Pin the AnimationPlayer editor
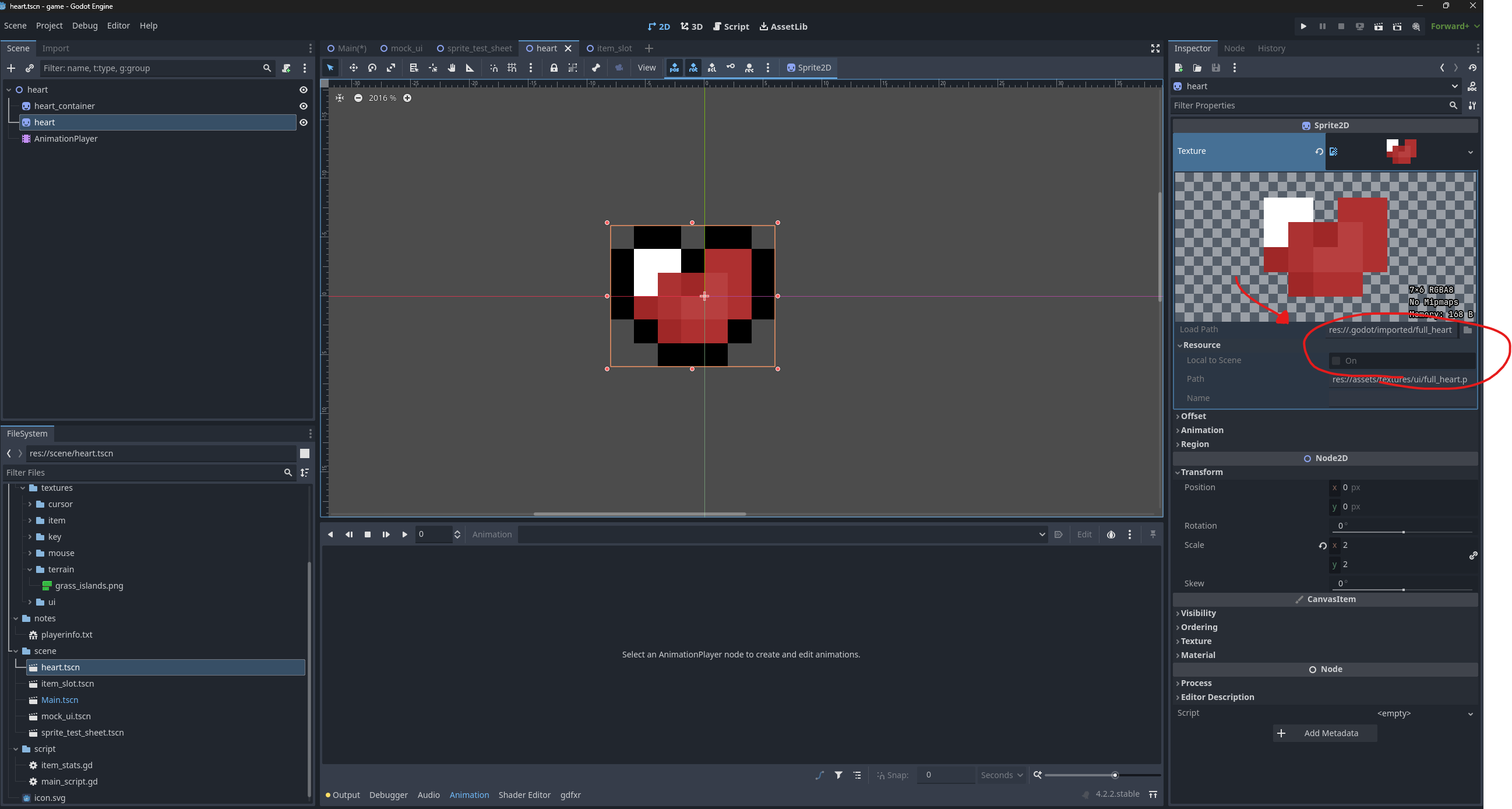This screenshot has width=1512, height=809. coord(1152,534)
